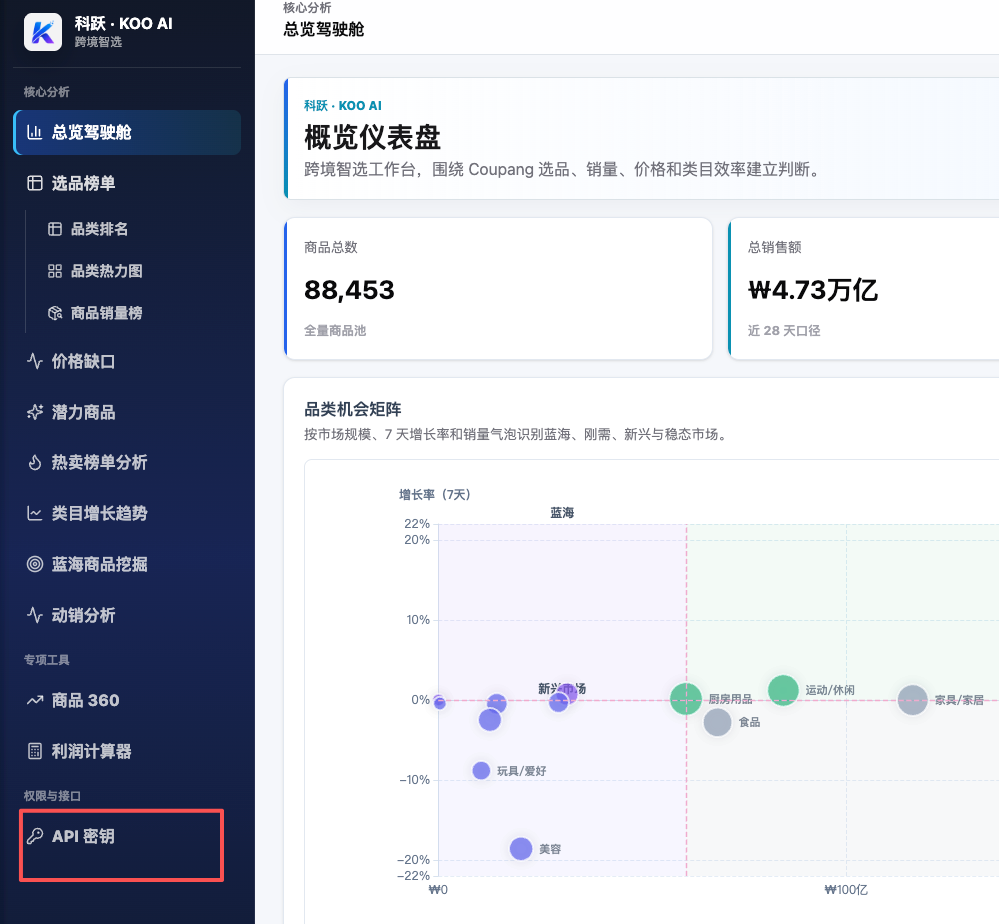Click the 厨房用品 green bubble
The width and height of the screenshot is (999, 924).
pyautogui.click(x=686, y=698)
